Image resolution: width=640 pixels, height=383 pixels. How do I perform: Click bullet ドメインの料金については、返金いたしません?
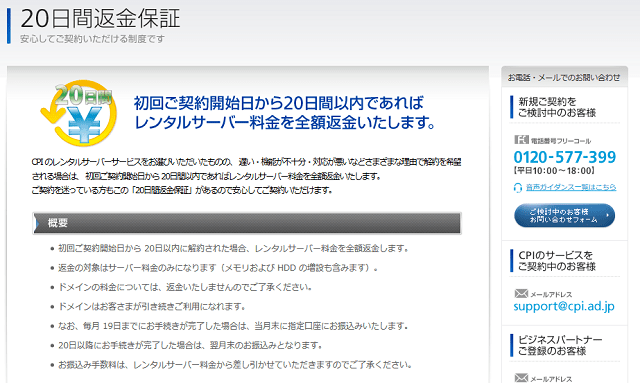pyautogui.click(x=185, y=287)
